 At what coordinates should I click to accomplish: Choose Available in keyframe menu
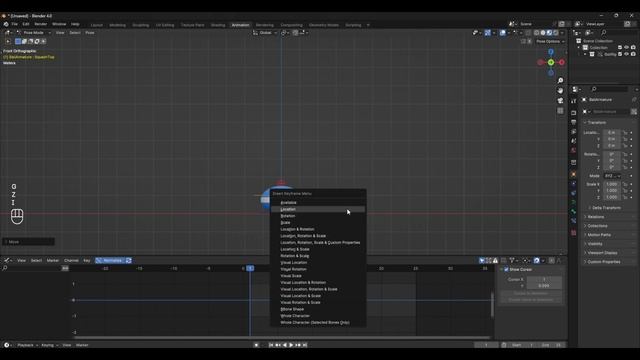[318, 202]
